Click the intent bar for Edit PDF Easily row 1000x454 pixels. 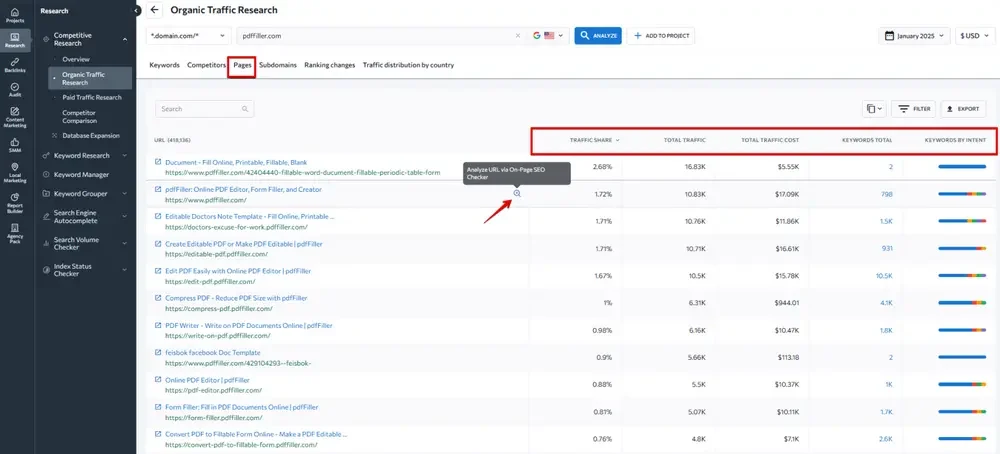(962, 275)
